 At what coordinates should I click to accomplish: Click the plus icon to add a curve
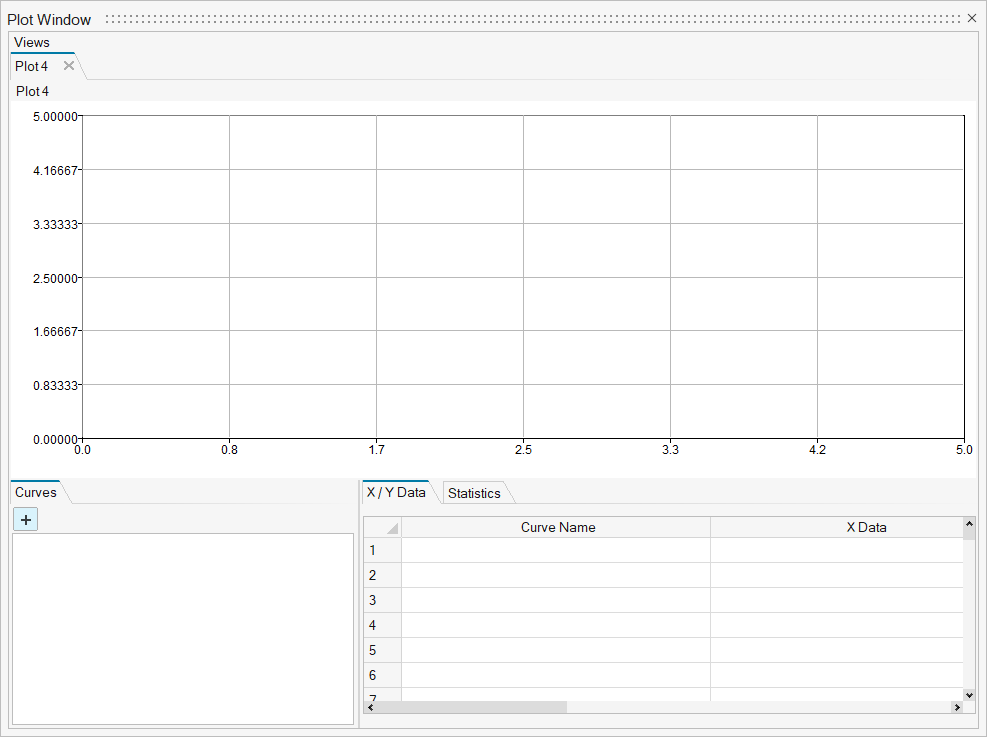[x=25, y=519]
